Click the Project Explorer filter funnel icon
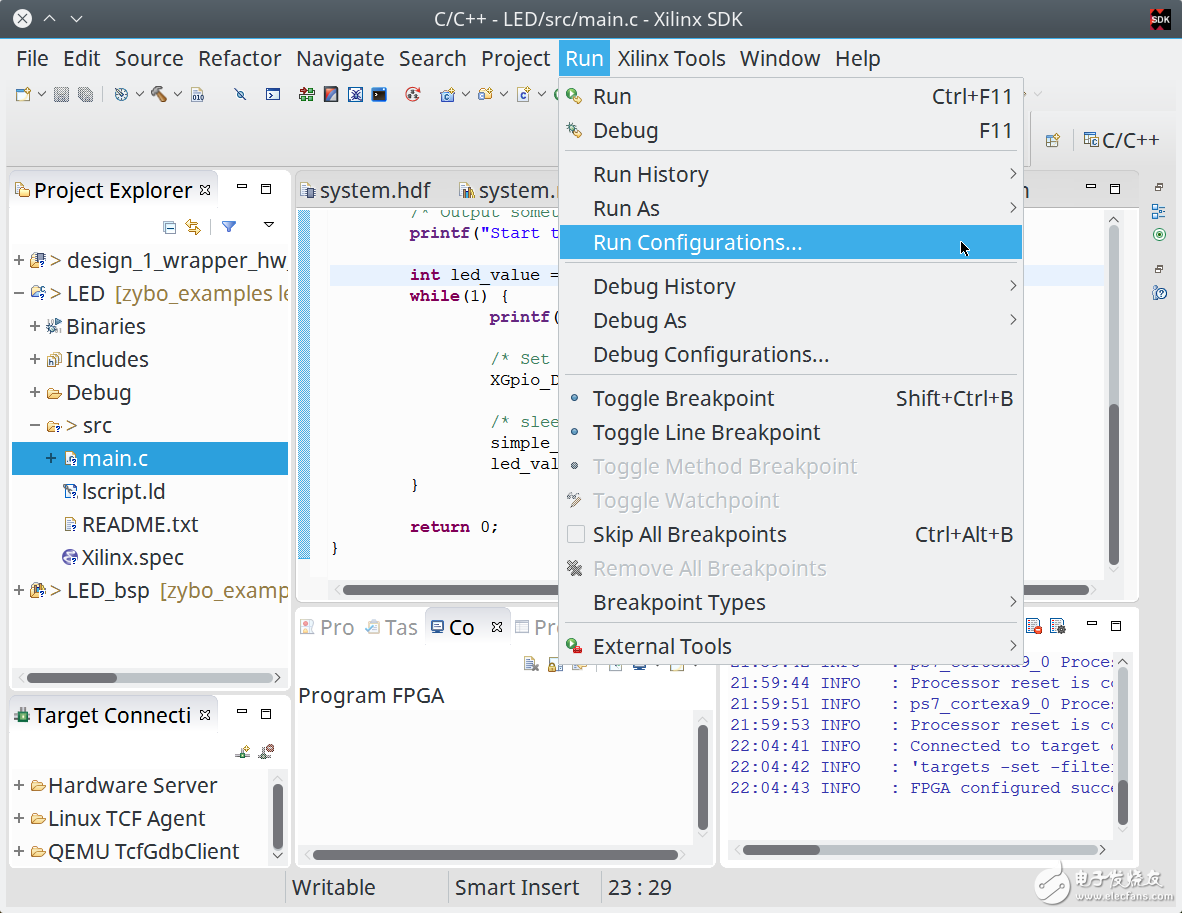Viewport: 1182px width, 913px height. 229,227
